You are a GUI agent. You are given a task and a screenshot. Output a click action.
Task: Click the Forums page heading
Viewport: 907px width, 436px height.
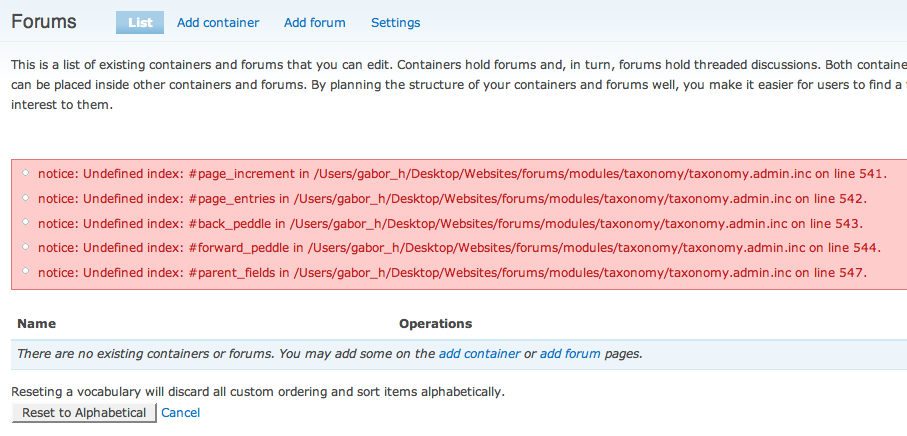click(44, 22)
